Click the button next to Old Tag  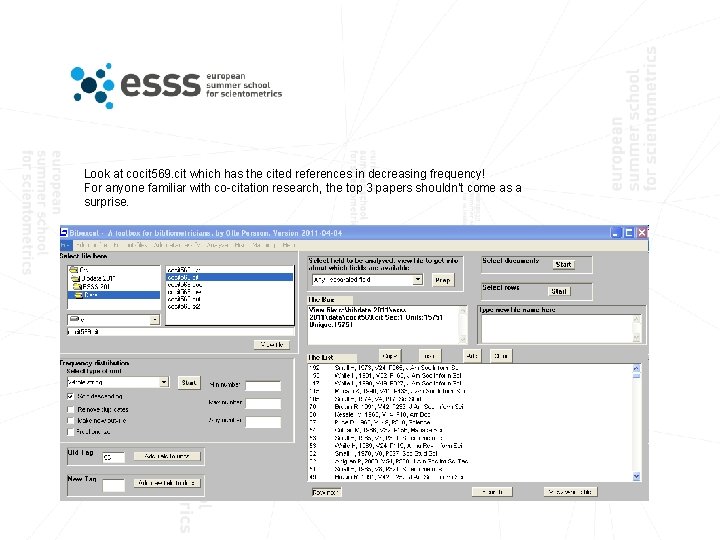pos(167,456)
